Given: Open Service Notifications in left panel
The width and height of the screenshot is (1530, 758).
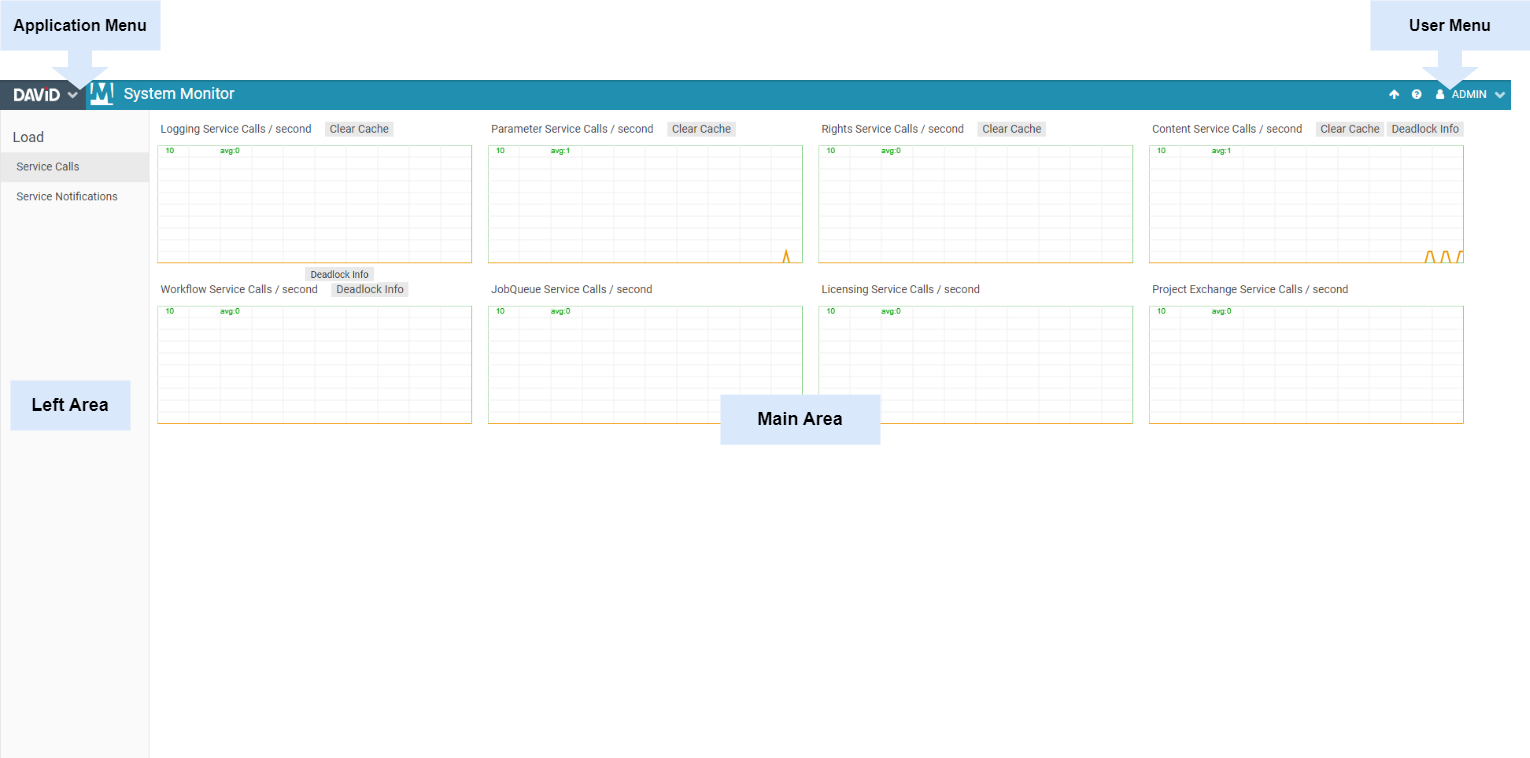Looking at the screenshot, I should click(x=67, y=197).
